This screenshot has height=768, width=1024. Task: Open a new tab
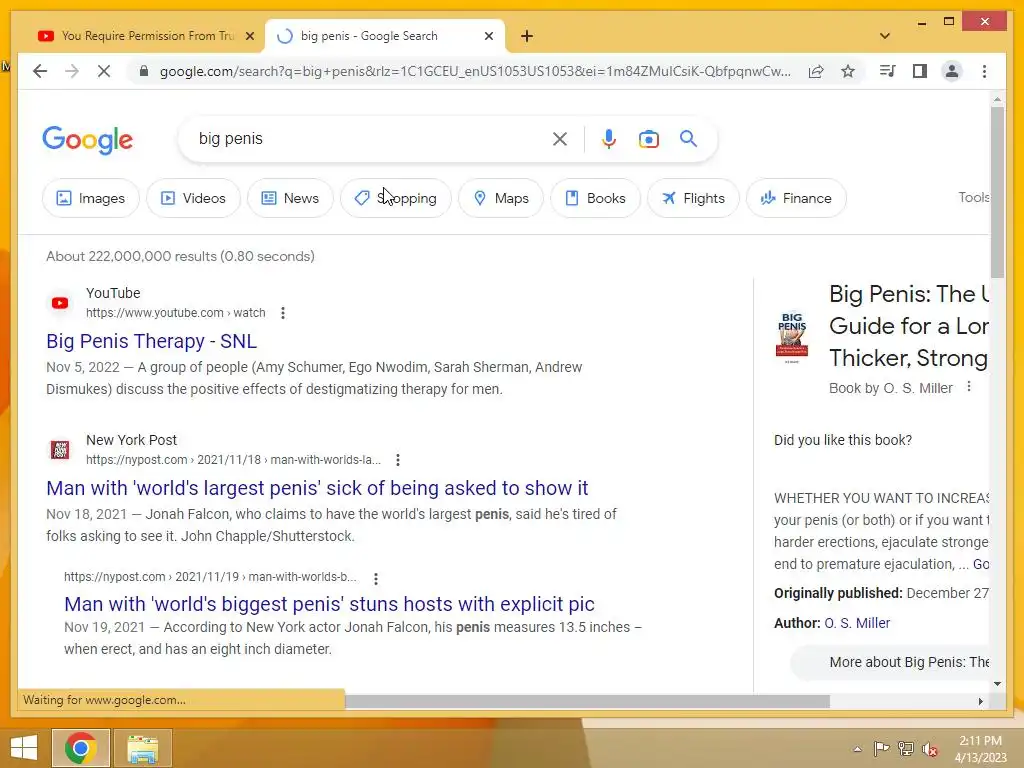tap(527, 36)
